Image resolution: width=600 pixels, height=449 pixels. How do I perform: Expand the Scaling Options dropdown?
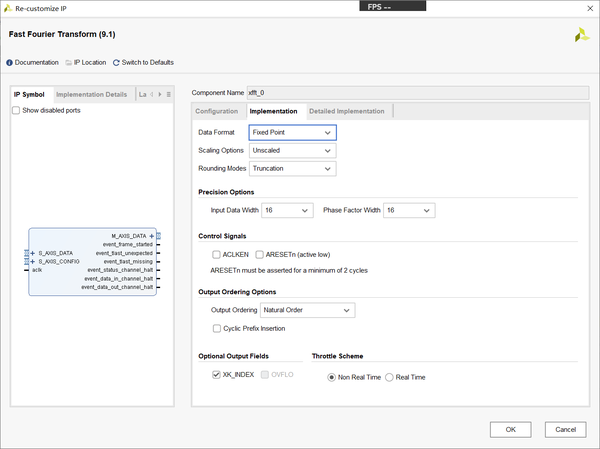pyautogui.click(x=291, y=150)
